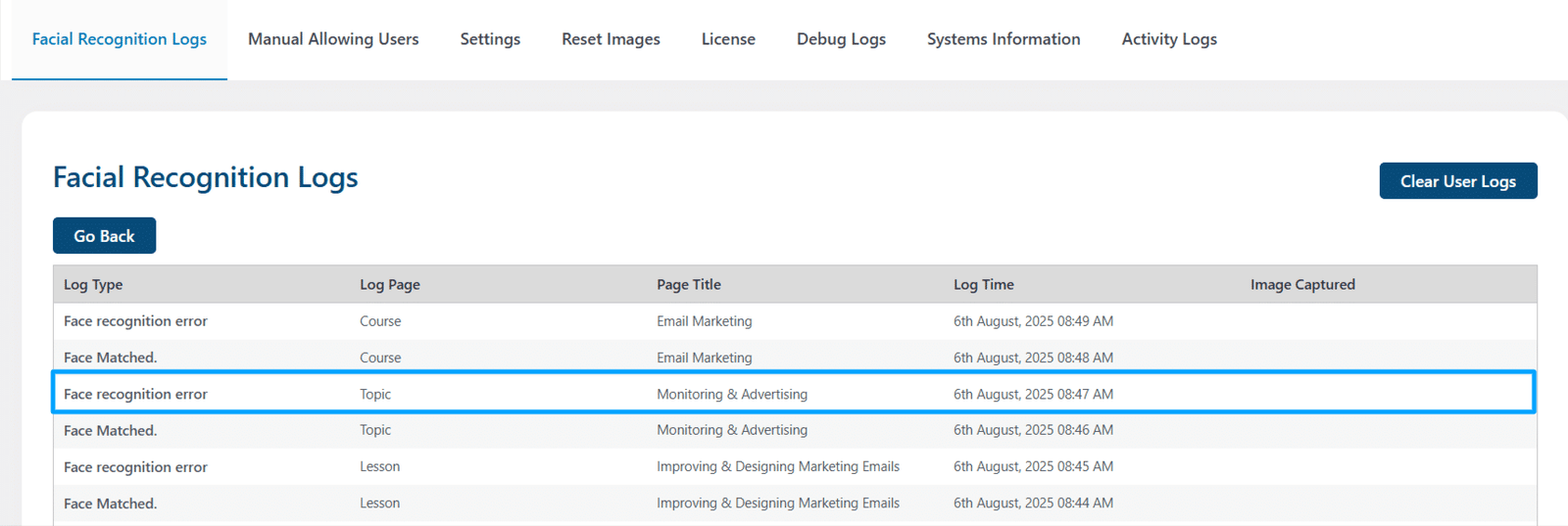The width and height of the screenshot is (1568, 526).
Task: Select the highlighted 08:47 AM Topic error row
Action: 795,394
